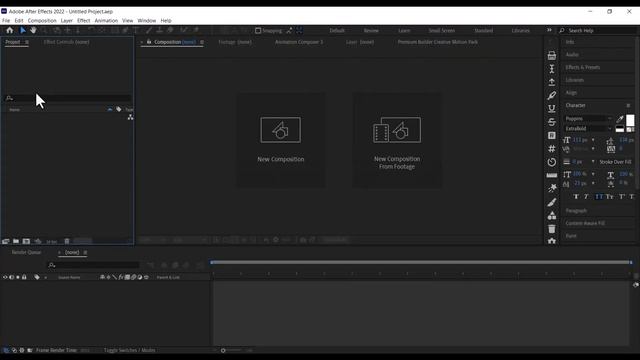The image size is (640, 360).
Task: Open the Composition menu
Action: pos(42,20)
